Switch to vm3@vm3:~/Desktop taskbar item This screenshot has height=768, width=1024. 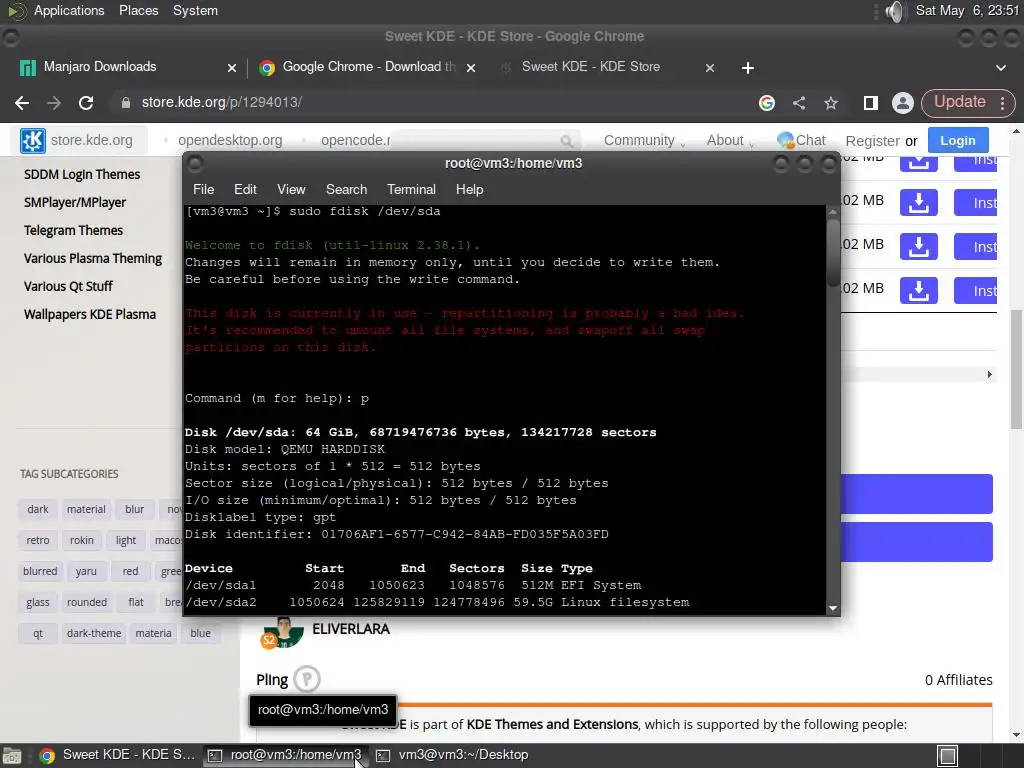pos(453,755)
